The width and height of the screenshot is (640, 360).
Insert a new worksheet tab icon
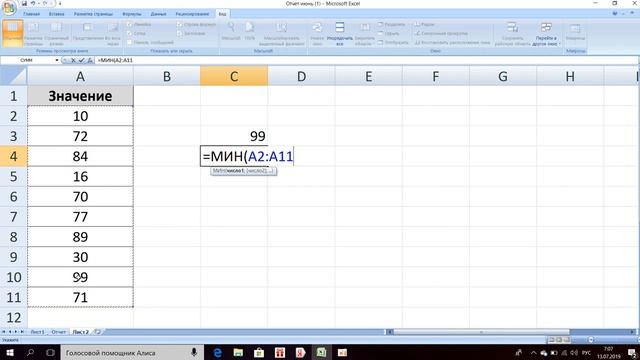[97, 332]
